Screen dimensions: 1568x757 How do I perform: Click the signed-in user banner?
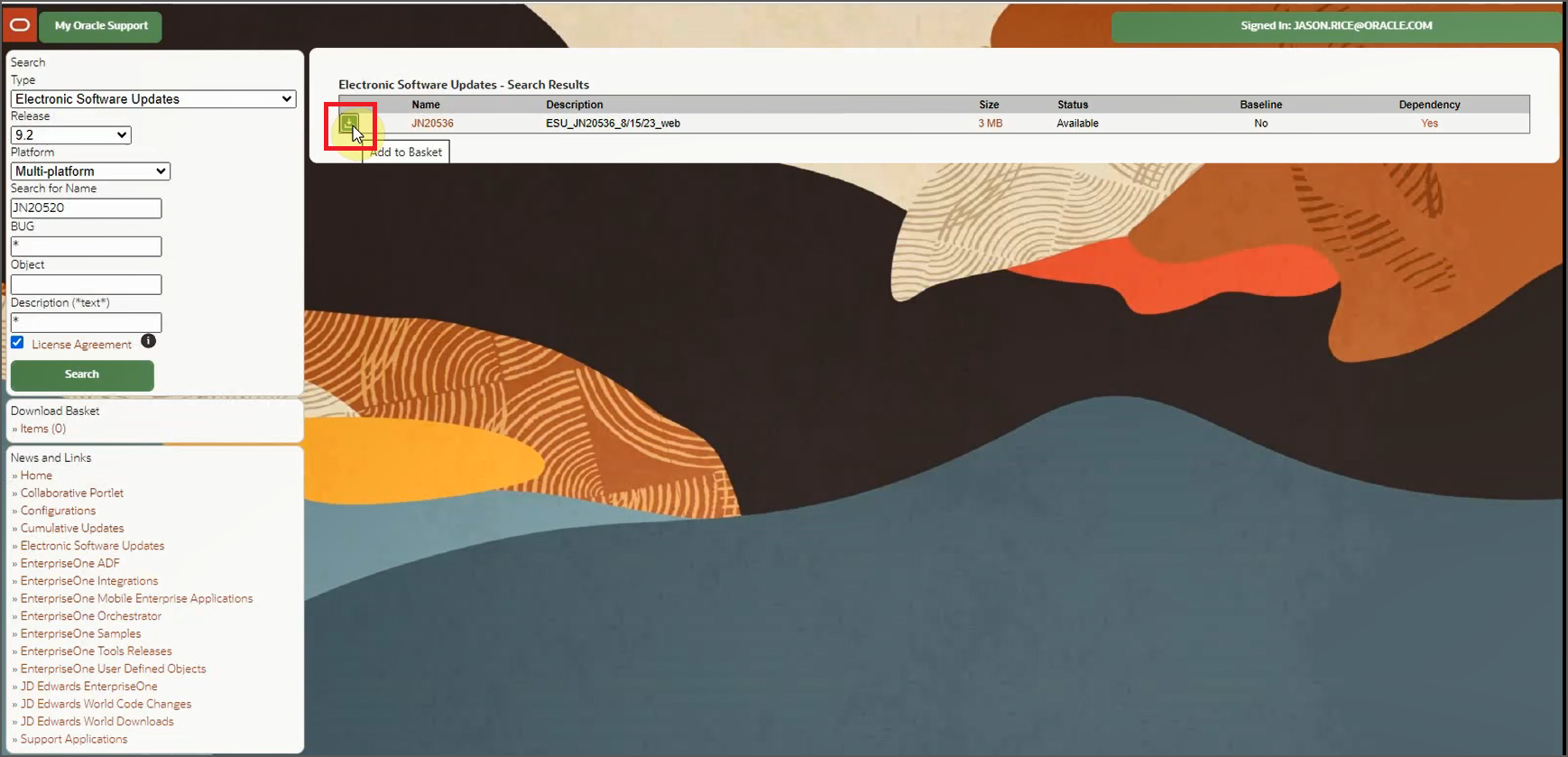[x=1336, y=26]
